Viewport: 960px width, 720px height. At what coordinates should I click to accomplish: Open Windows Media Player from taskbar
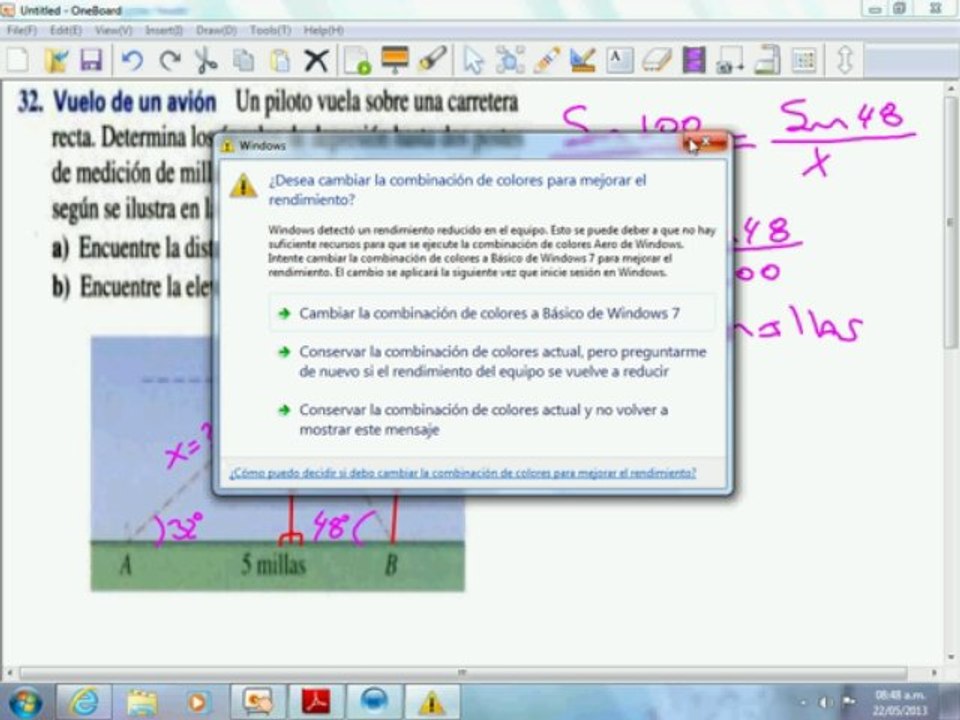(197, 702)
